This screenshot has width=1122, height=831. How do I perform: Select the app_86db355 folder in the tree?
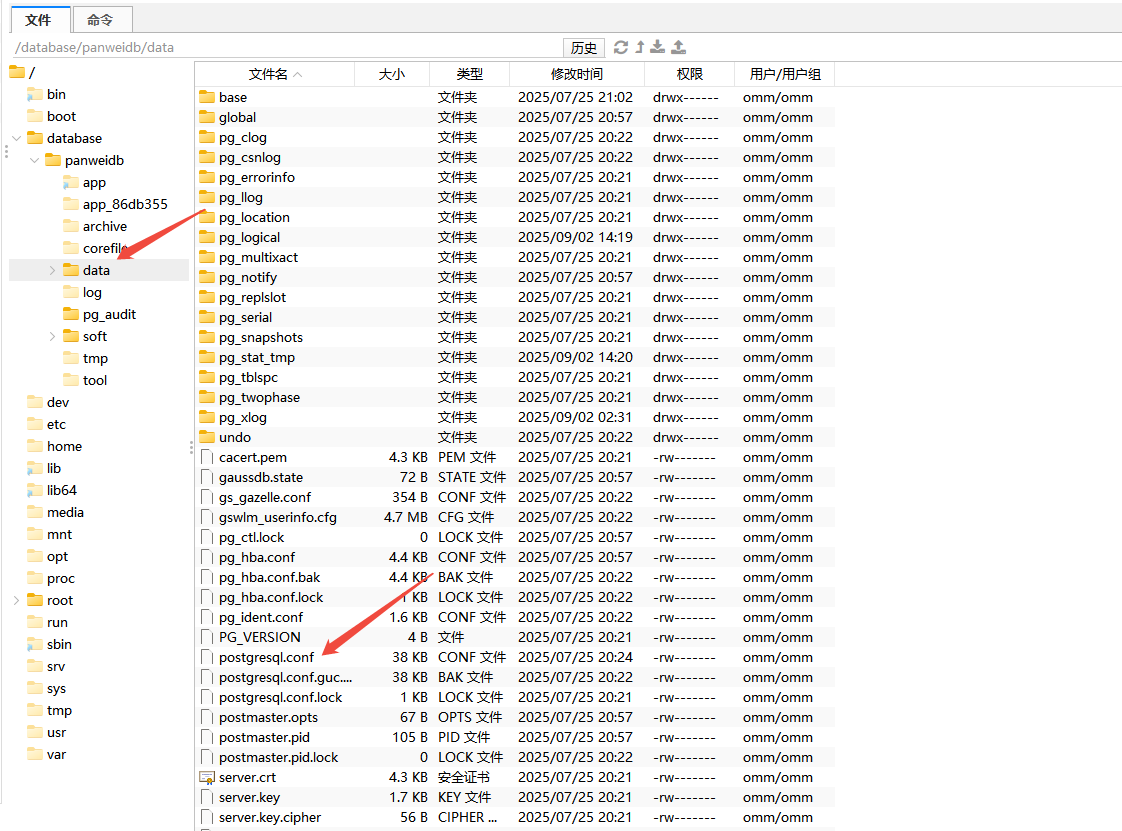coord(115,204)
